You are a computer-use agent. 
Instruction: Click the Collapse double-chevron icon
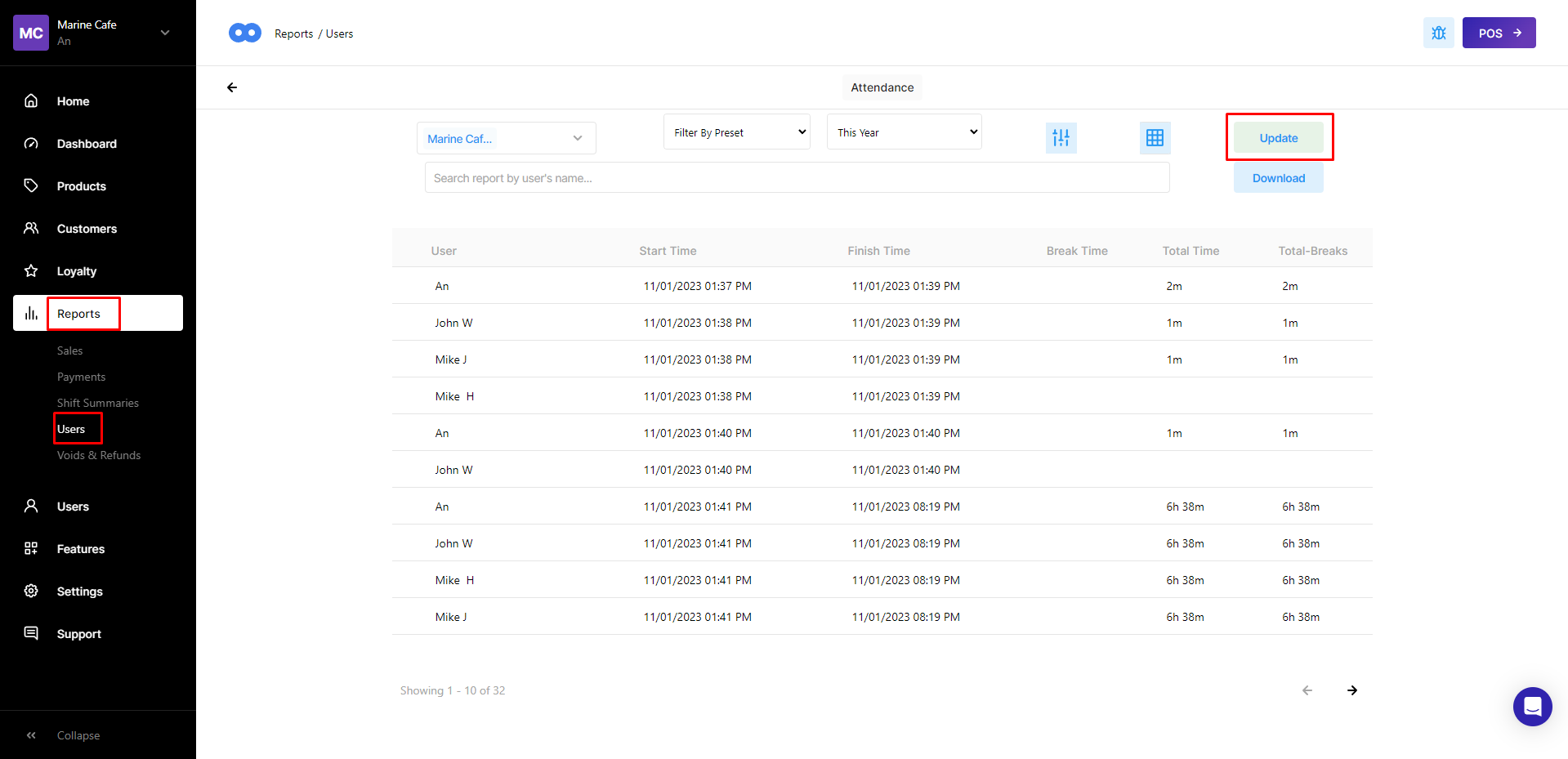click(31, 735)
